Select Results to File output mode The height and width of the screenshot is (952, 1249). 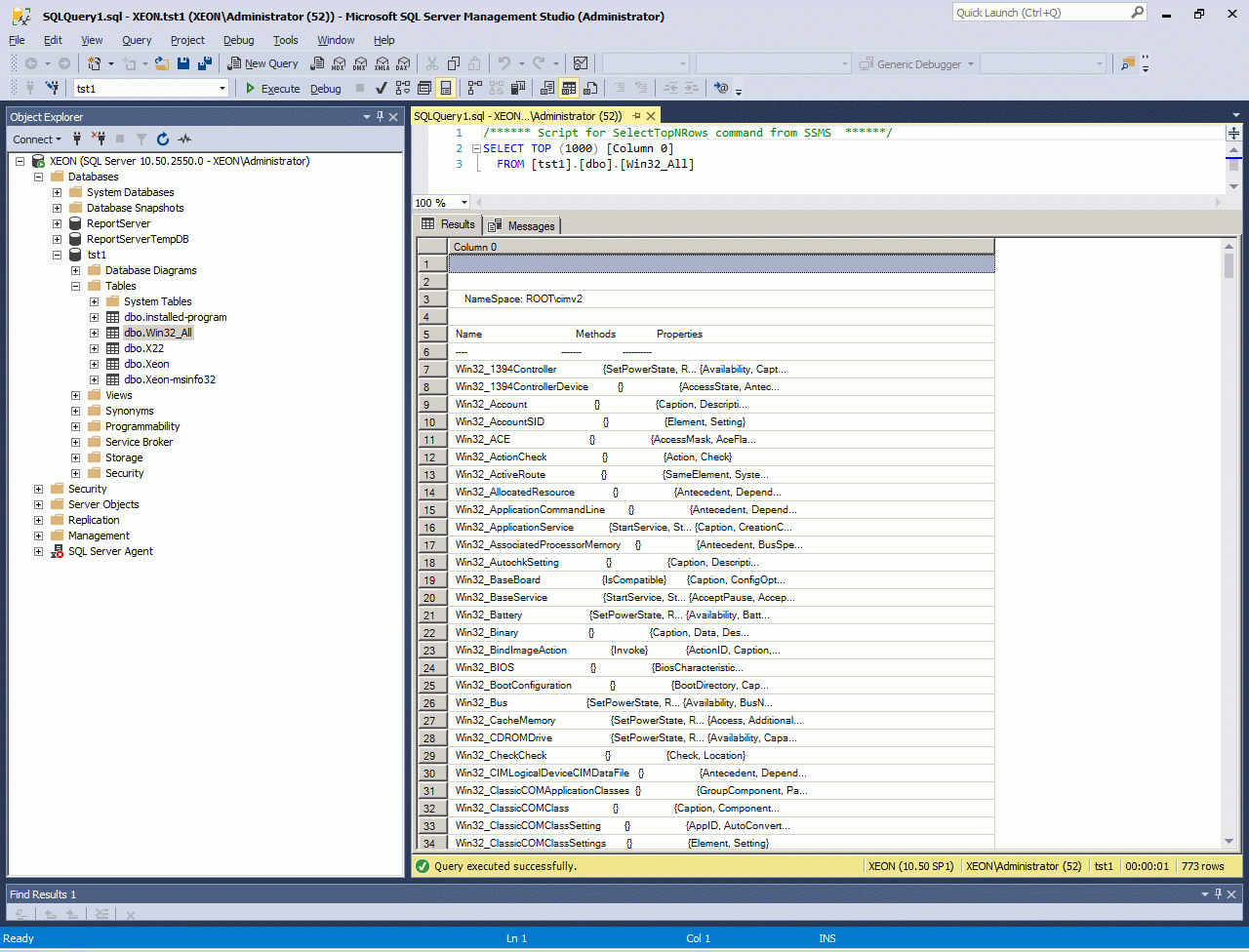pos(590,88)
